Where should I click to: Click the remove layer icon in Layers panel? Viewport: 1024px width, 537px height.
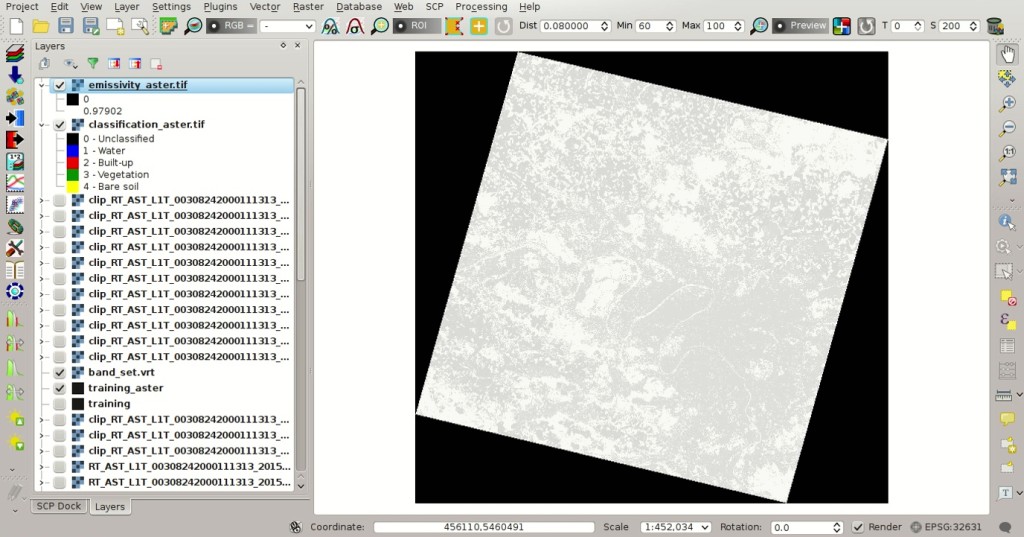[x=156, y=63]
